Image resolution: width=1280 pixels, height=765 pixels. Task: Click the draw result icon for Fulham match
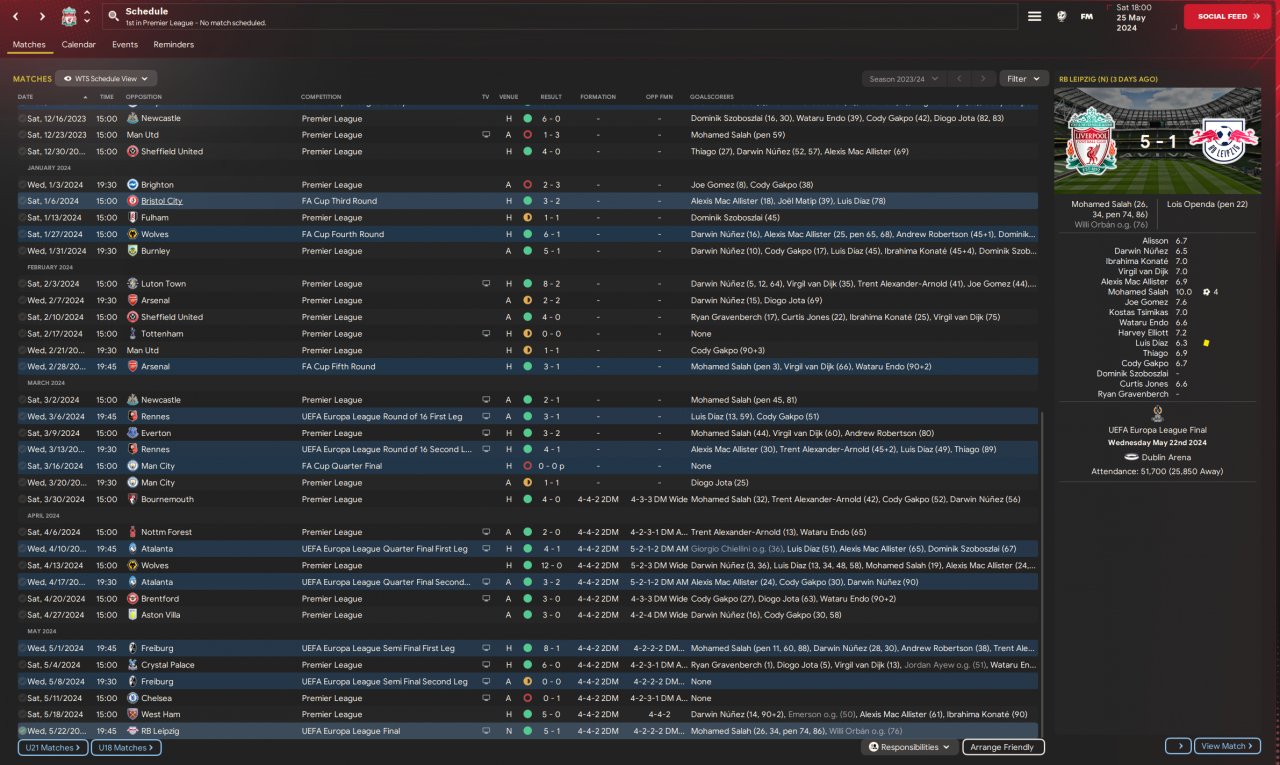click(x=527, y=218)
